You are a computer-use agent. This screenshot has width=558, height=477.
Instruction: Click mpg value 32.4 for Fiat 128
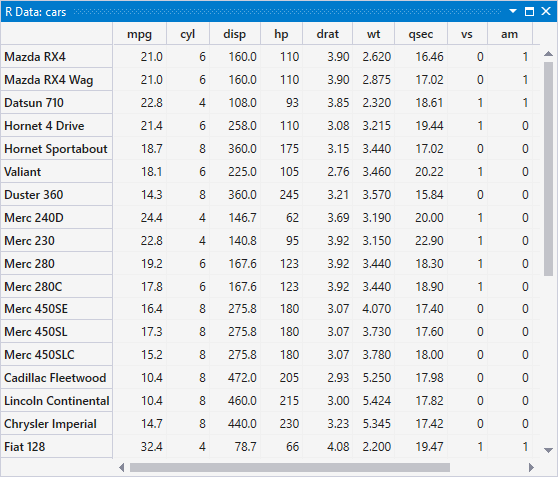[x=152, y=446]
